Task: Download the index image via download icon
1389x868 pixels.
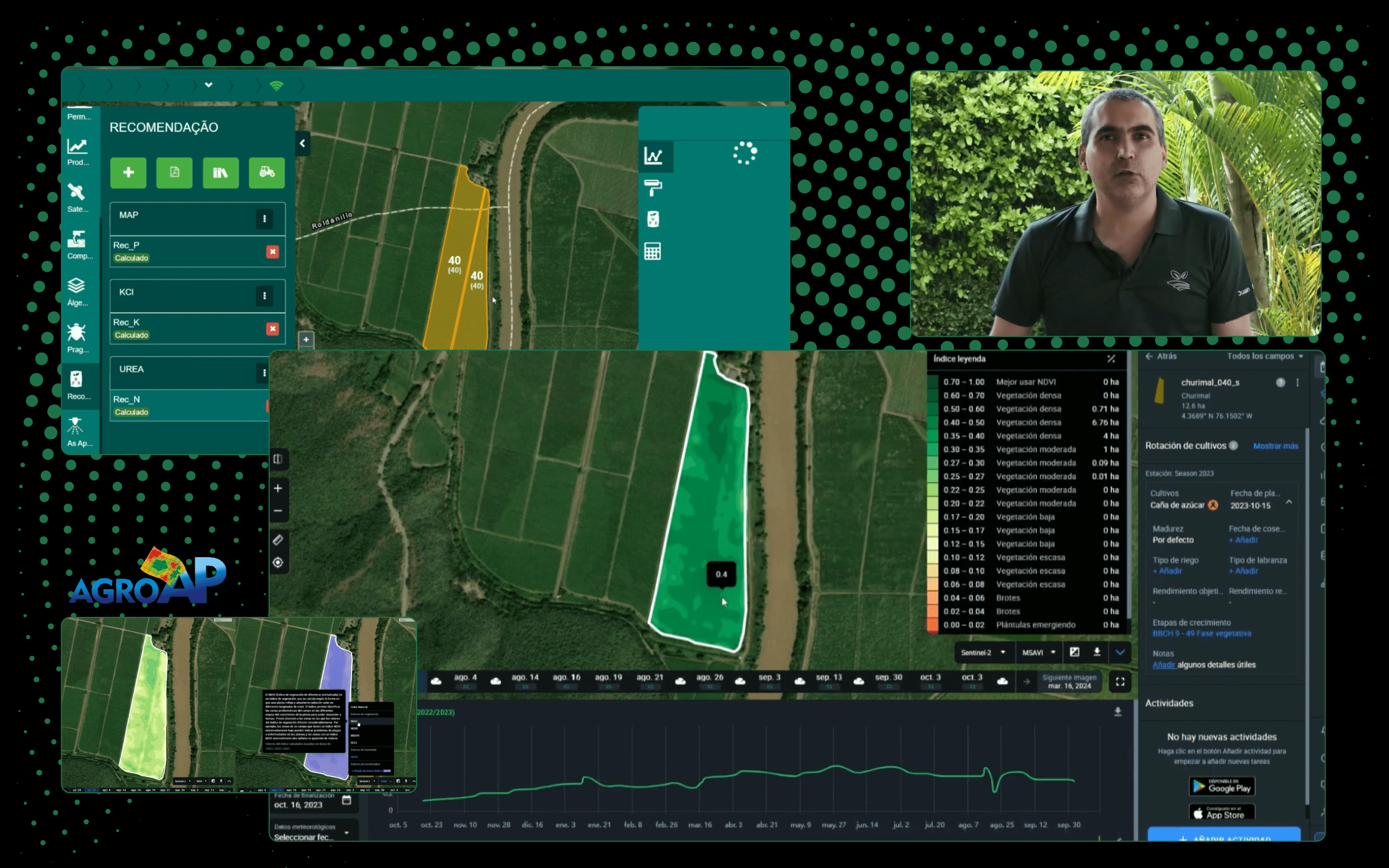Action: tap(1097, 652)
